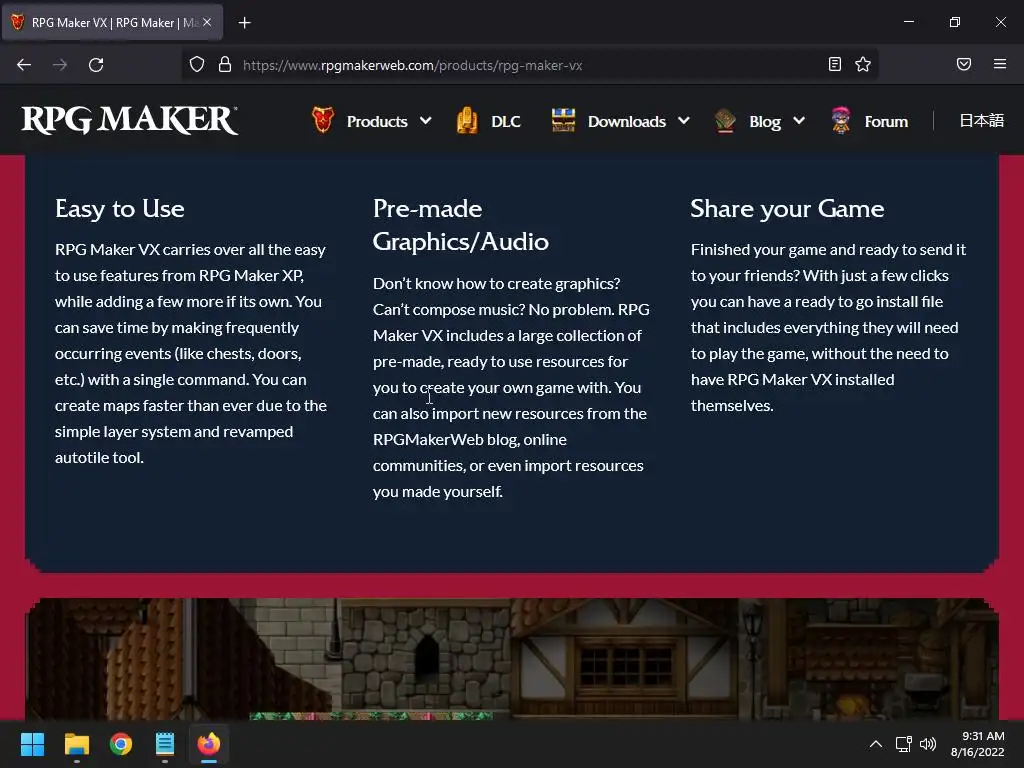Screen dimensions: 1024x768
Task: Save page to Pocket icon
Action: [964, 64]
